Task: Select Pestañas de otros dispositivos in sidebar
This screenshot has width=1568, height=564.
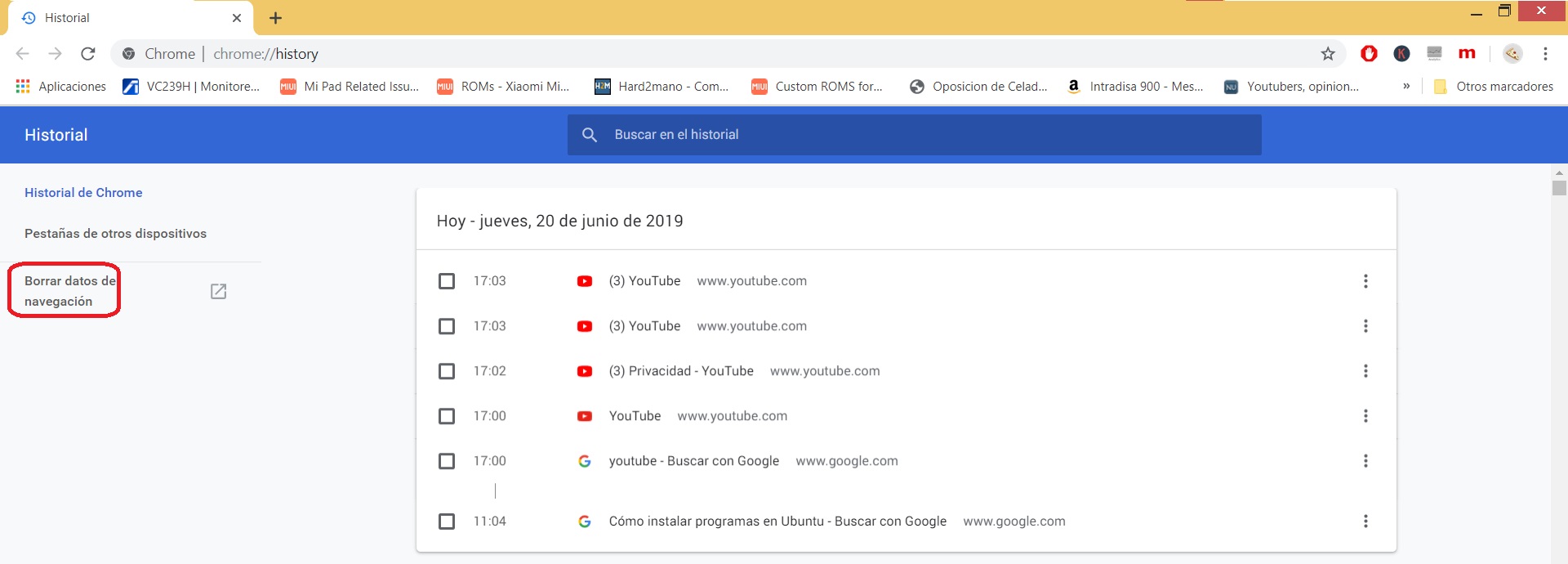Action: pyautogui.click(x=115, y=234)
